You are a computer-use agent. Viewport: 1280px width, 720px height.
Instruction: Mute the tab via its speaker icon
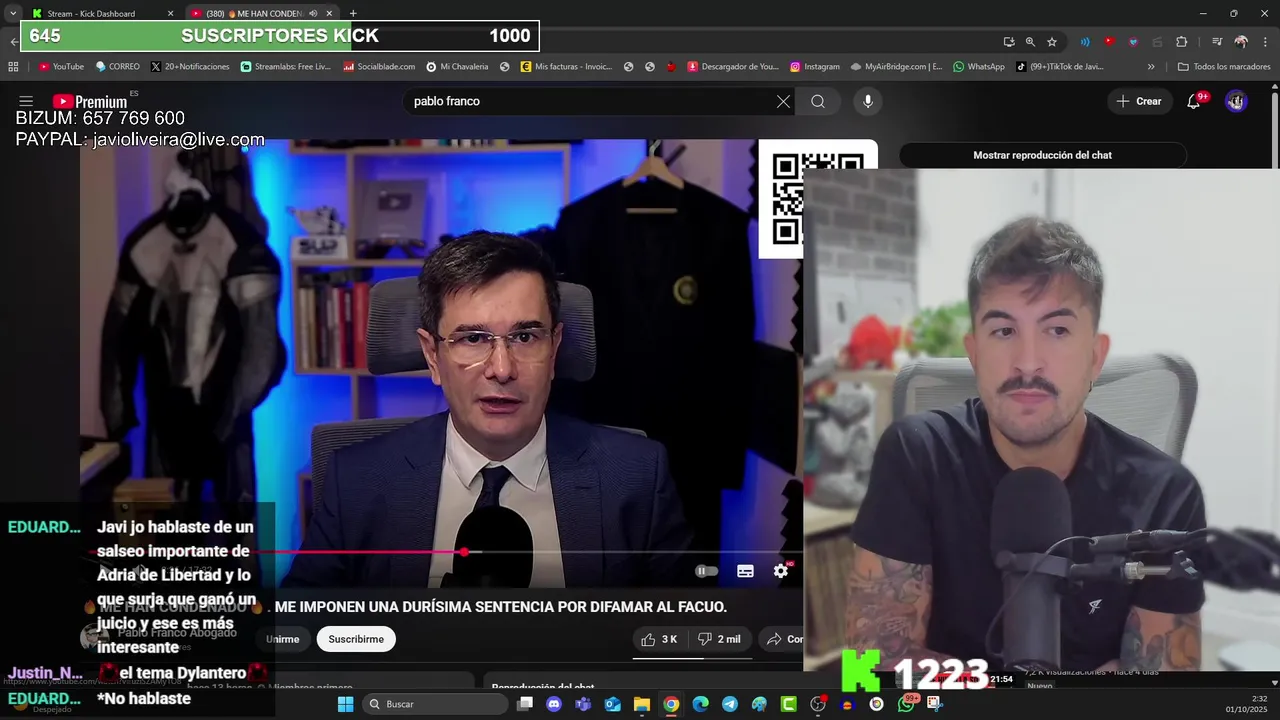point(313,13)
